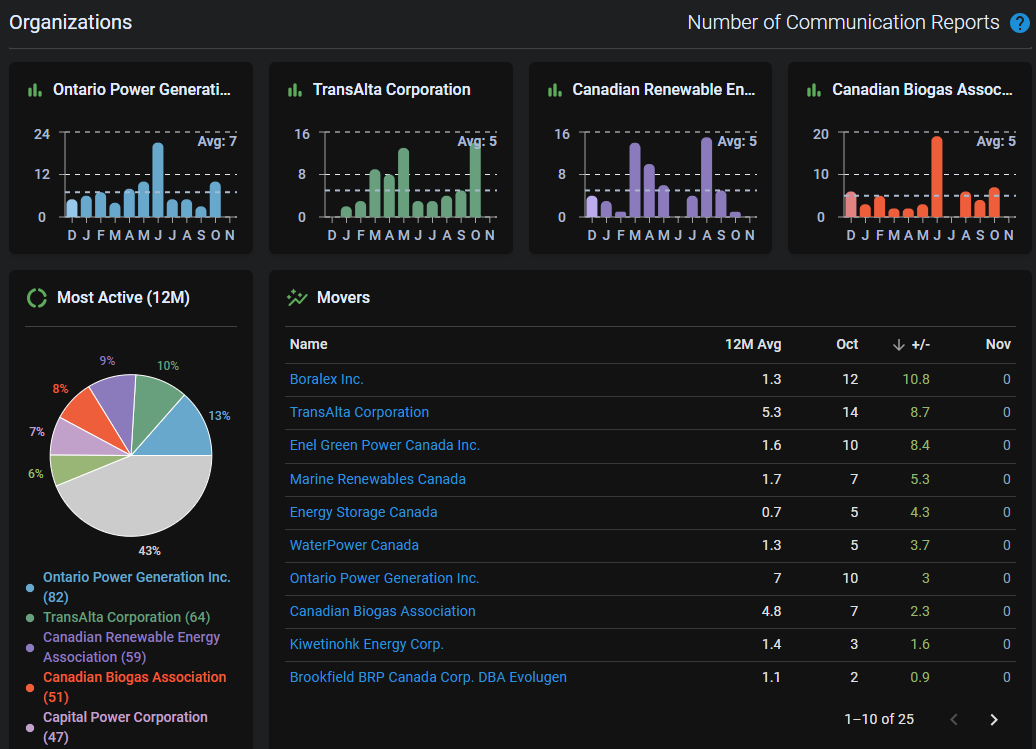Open WaterPower Canada link

pyautogui.click(x=354, y=545)
